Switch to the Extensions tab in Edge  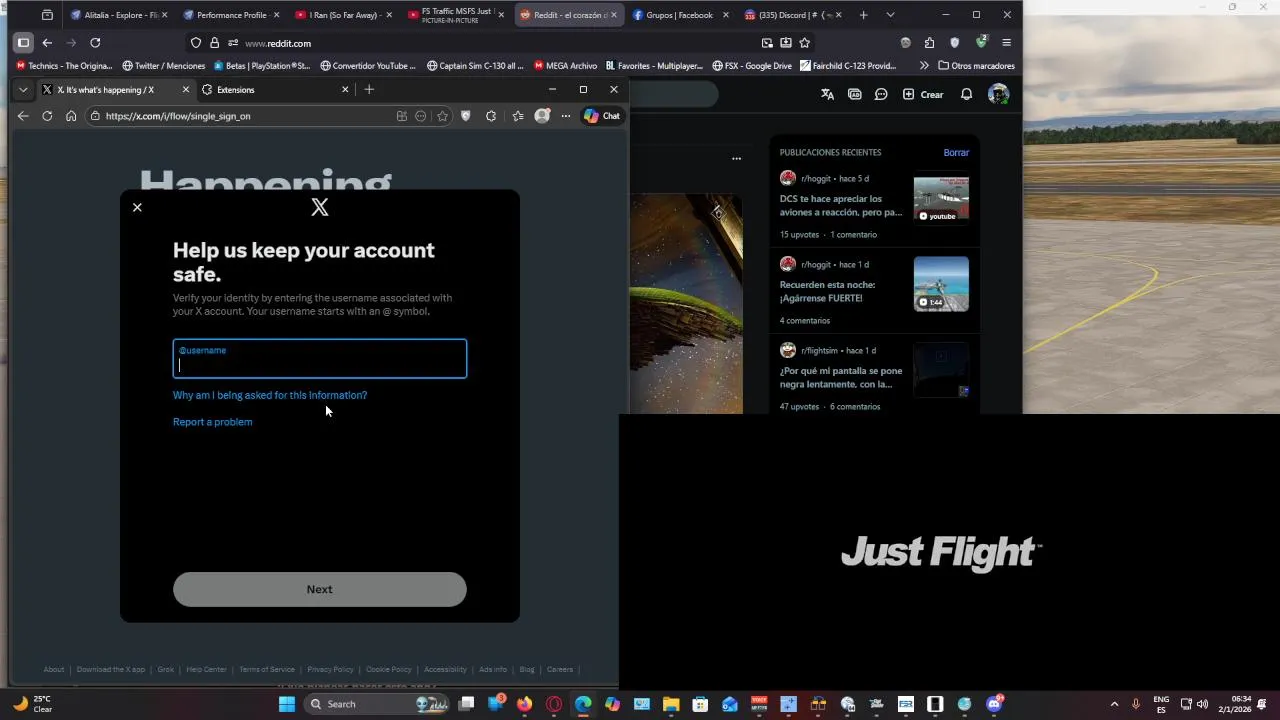click(x=275, y=90)
